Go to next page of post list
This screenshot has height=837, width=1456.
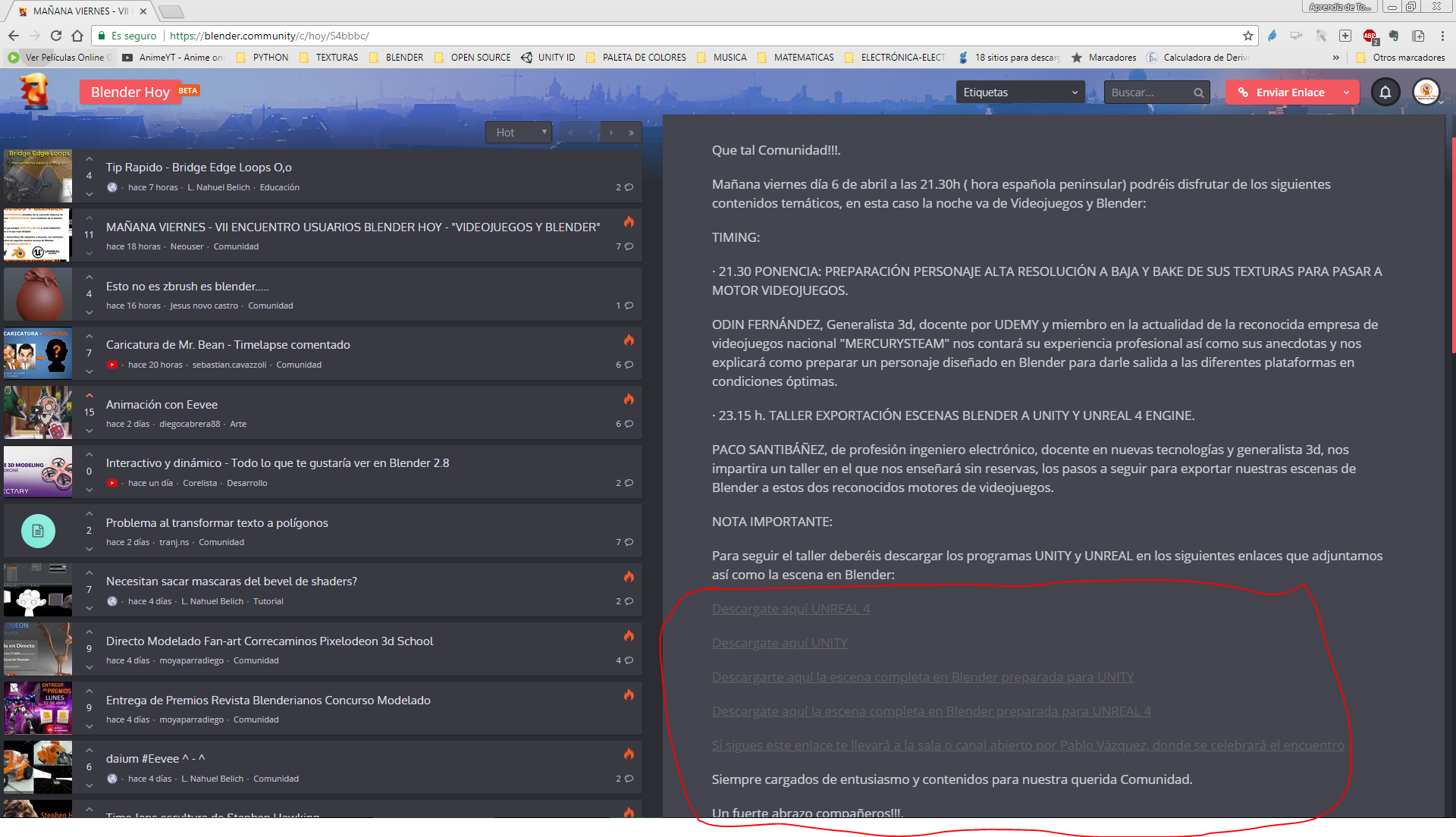[x=611, y=132]
